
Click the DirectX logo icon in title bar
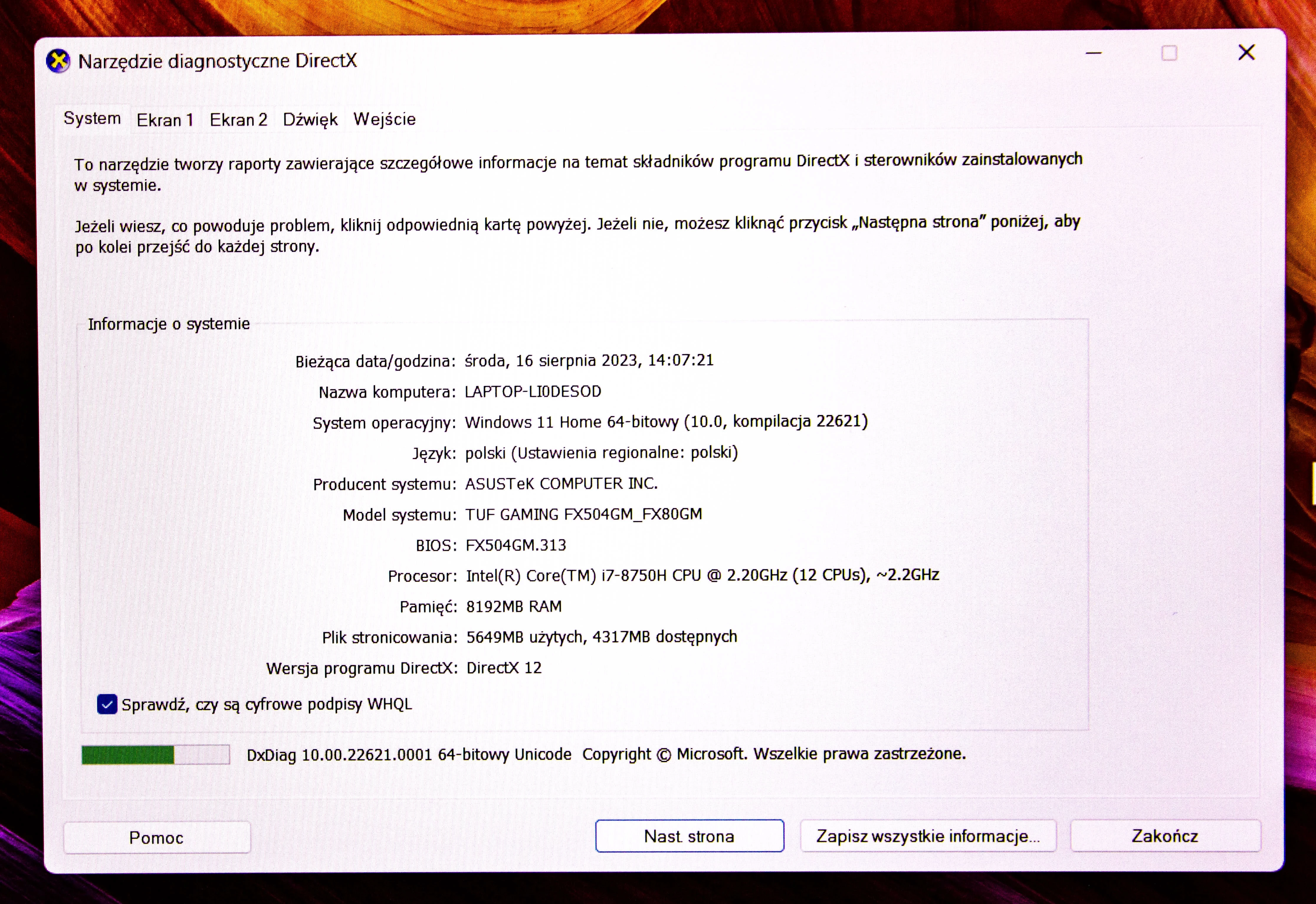58,61
